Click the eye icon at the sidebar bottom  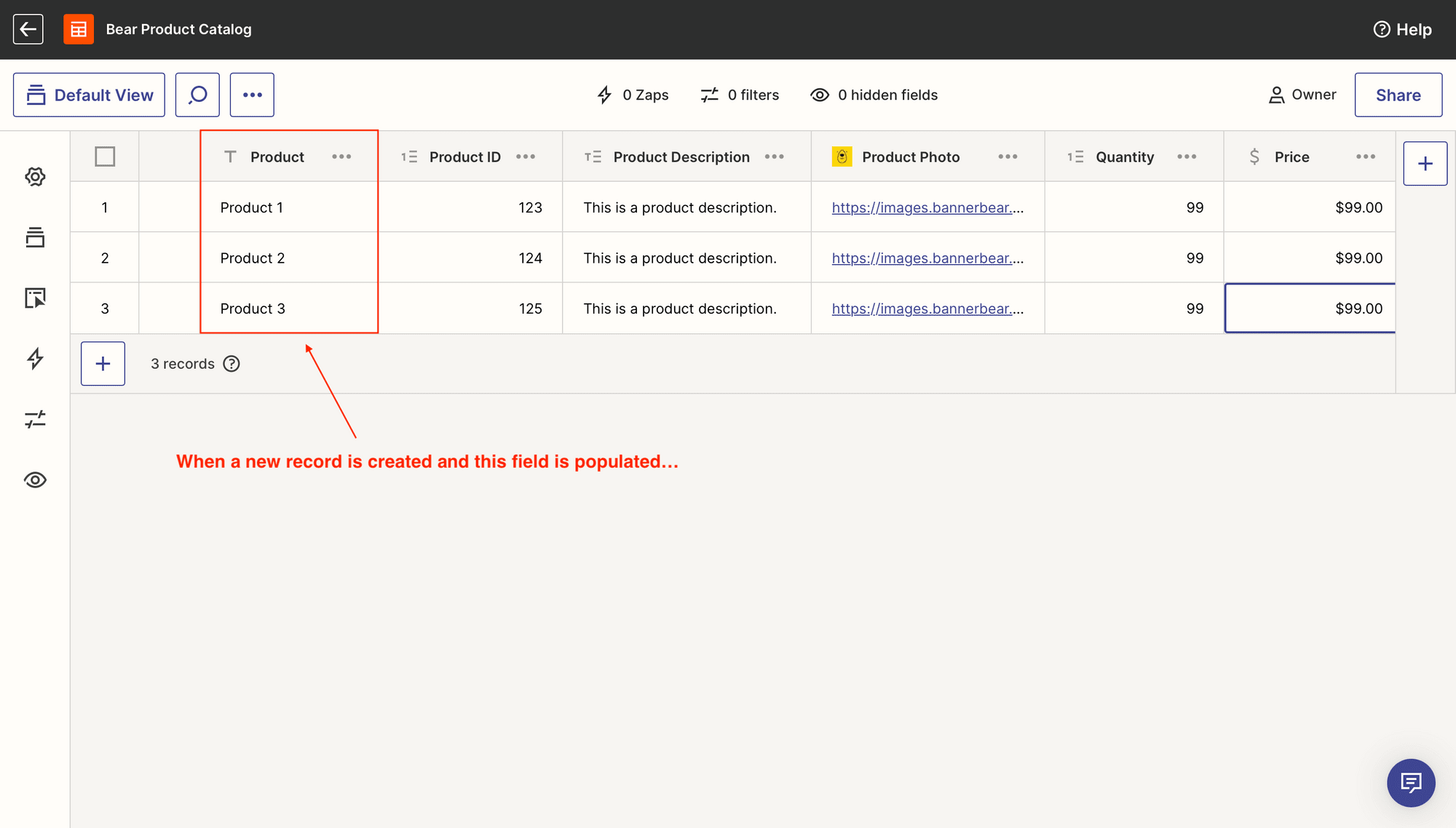pyautogui.click(x=34, y=479)
